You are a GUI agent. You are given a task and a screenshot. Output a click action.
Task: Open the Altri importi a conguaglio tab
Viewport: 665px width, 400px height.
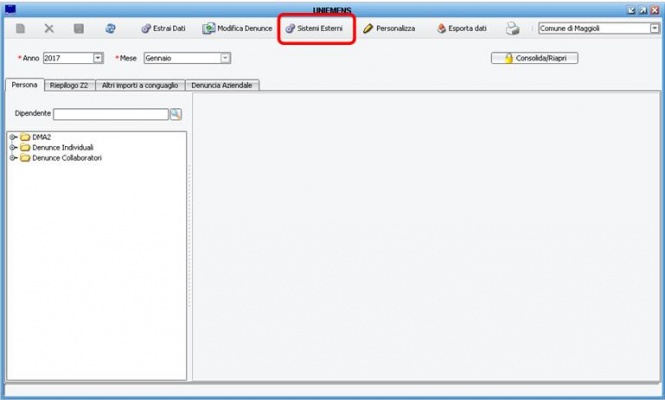[140, 85]
